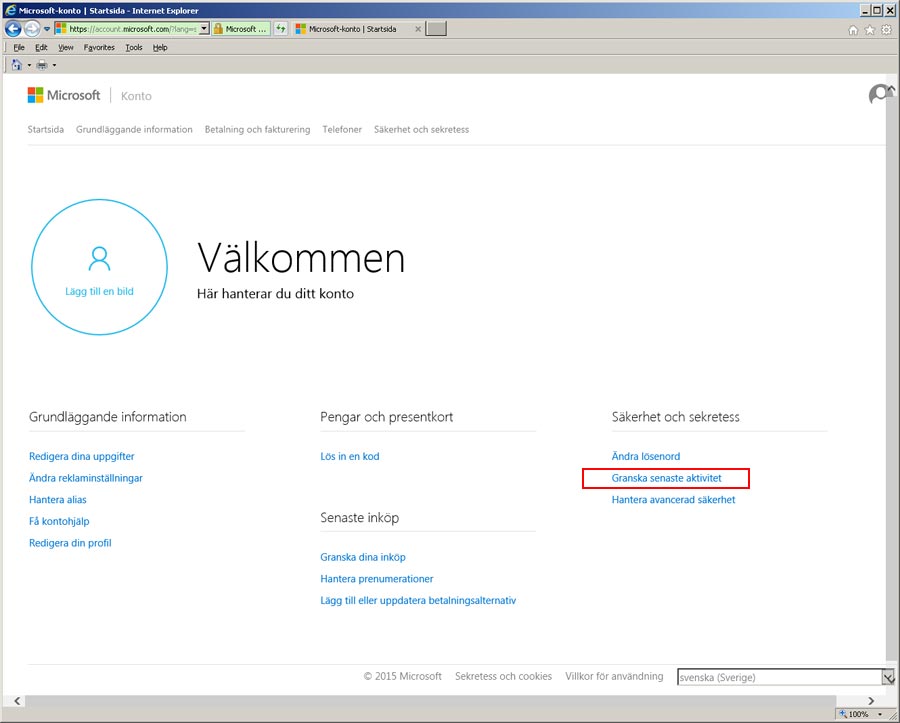This screenshot has height=723, width=900.
Task: Expand the Home icon dropdown arrow
Action: pyautogui.click(x=29, y=65)
